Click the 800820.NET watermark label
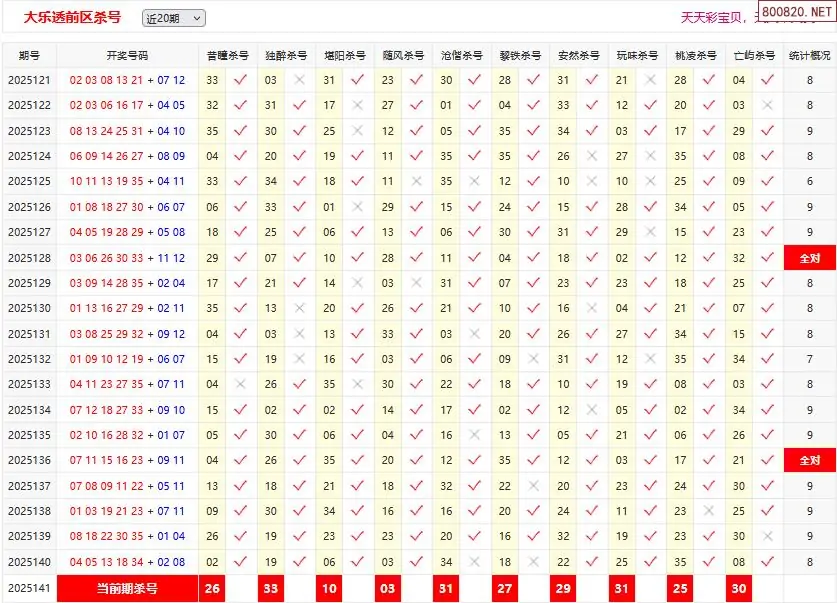The image size is (837, 603). pyautogui.click(x=795, y=13)
